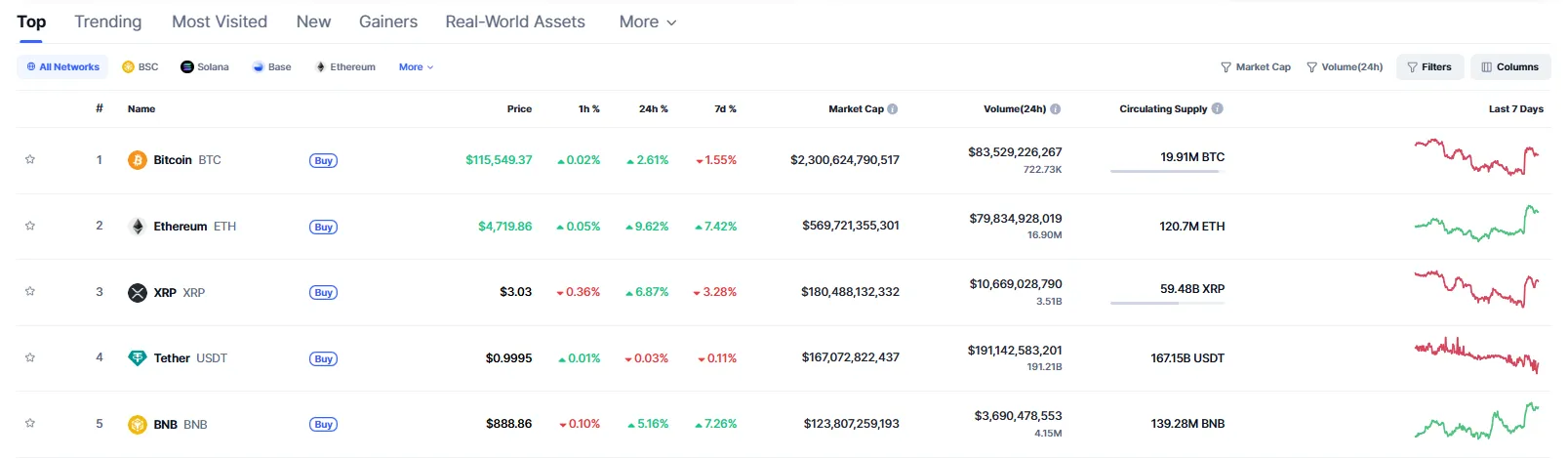
Task: Open the Ethereum ETH name link
Action: (195, 227)
